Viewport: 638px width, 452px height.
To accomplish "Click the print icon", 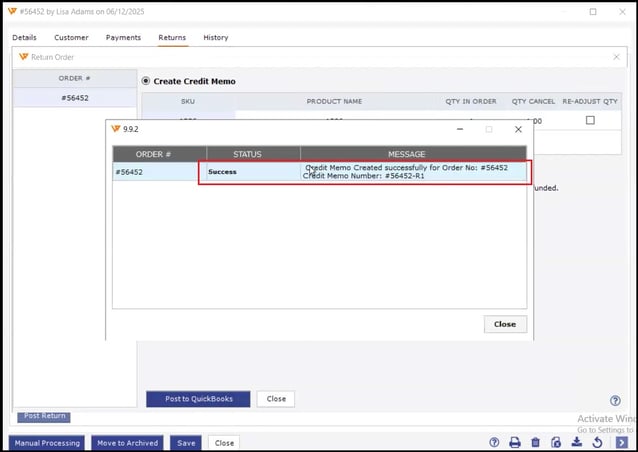I will coord(515,442).
